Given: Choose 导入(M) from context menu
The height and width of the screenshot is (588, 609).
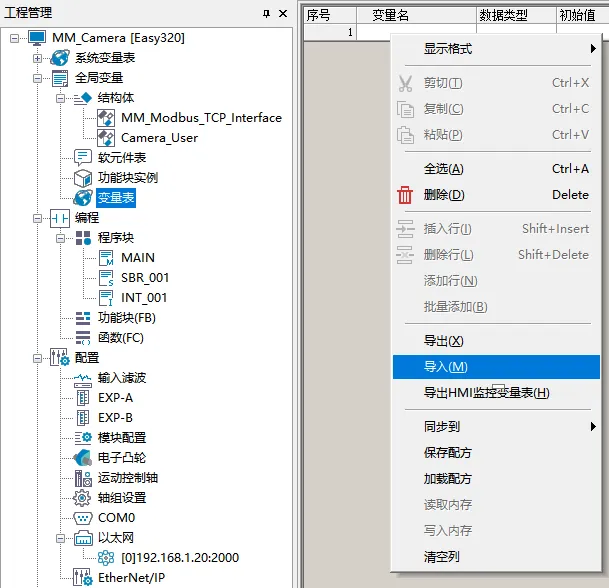Looking at the screenshot, I should [x=496, y=367].
